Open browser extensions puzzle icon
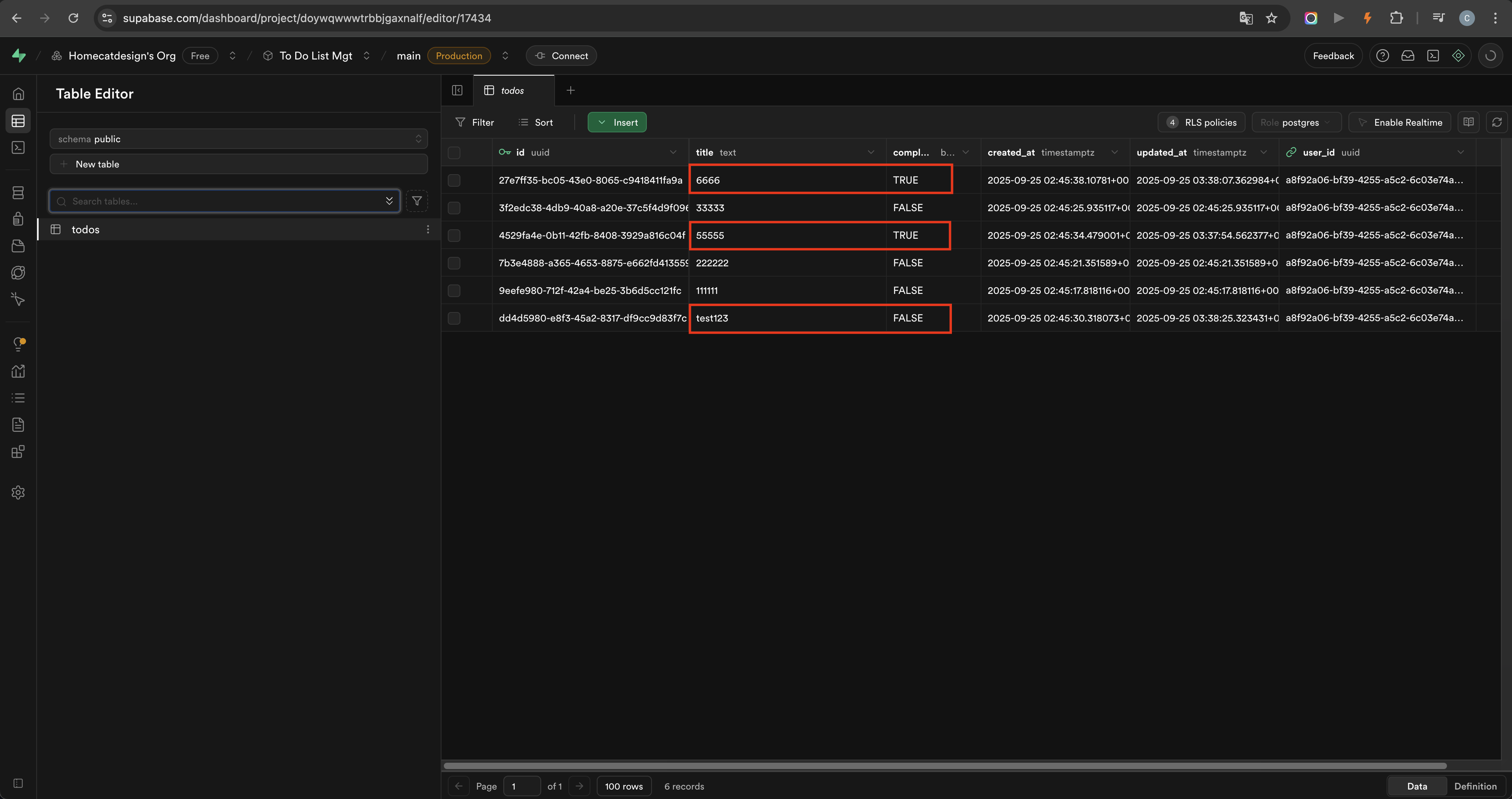 click(x=1397, y=18)
